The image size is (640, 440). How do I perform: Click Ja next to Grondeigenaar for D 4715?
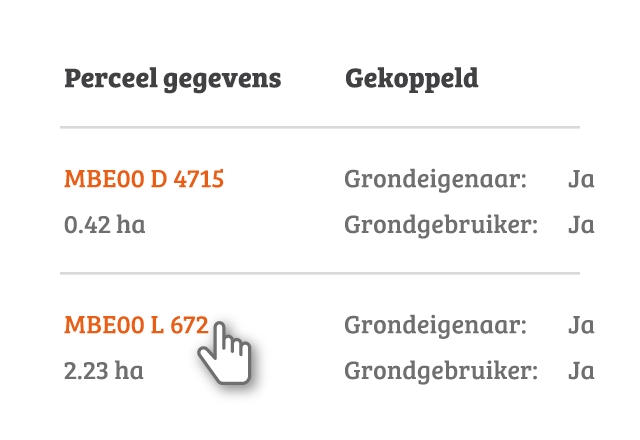point(581,180)
